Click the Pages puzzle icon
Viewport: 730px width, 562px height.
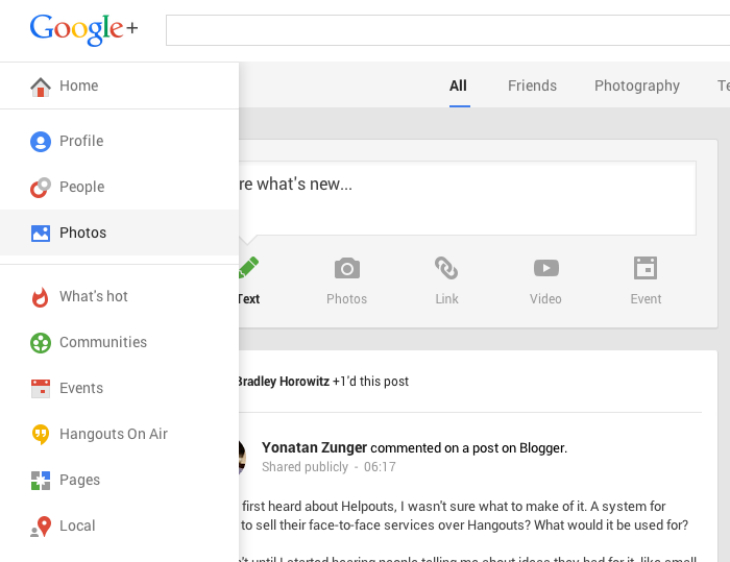tap(41, 481)
